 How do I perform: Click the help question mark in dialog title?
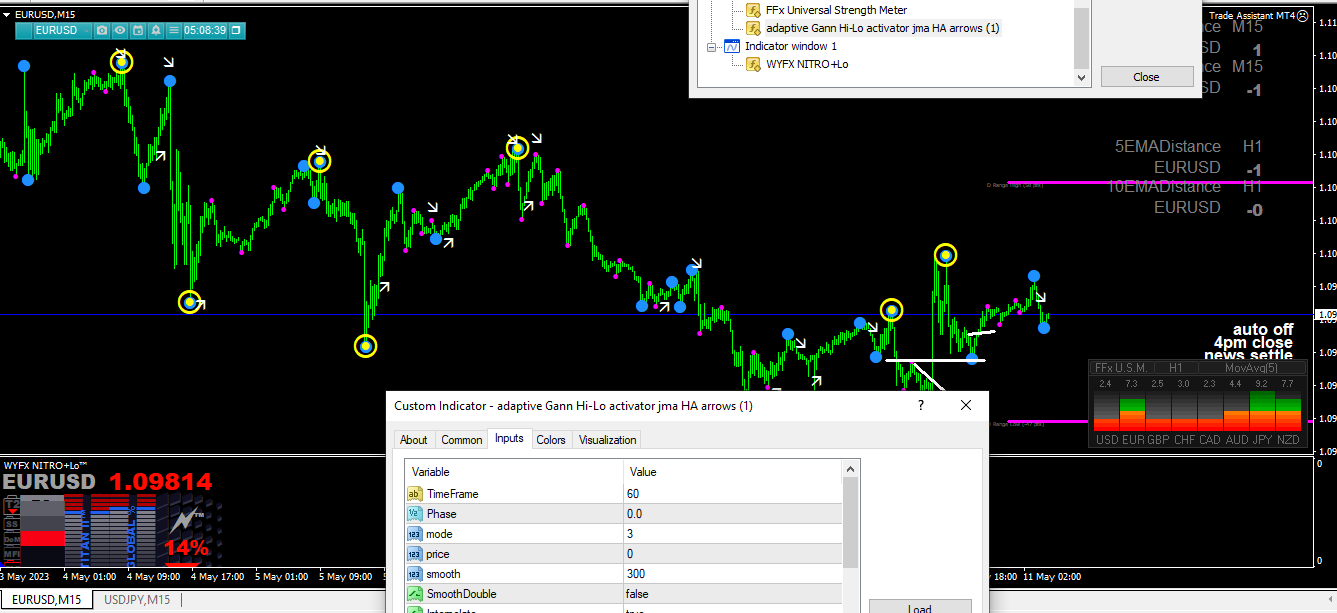pos(921,405)
